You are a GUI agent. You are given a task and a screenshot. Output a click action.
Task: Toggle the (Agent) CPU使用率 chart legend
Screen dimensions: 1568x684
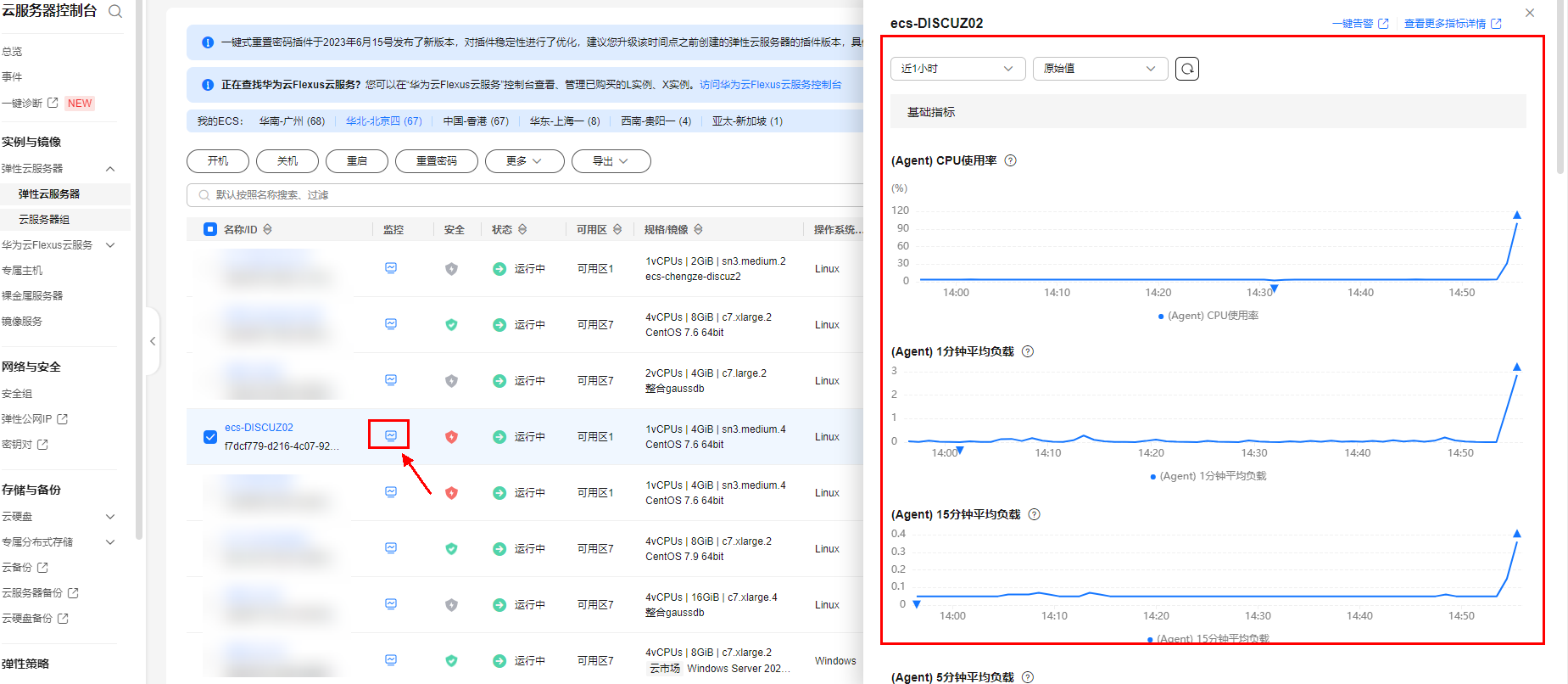tap(1208, 316)
